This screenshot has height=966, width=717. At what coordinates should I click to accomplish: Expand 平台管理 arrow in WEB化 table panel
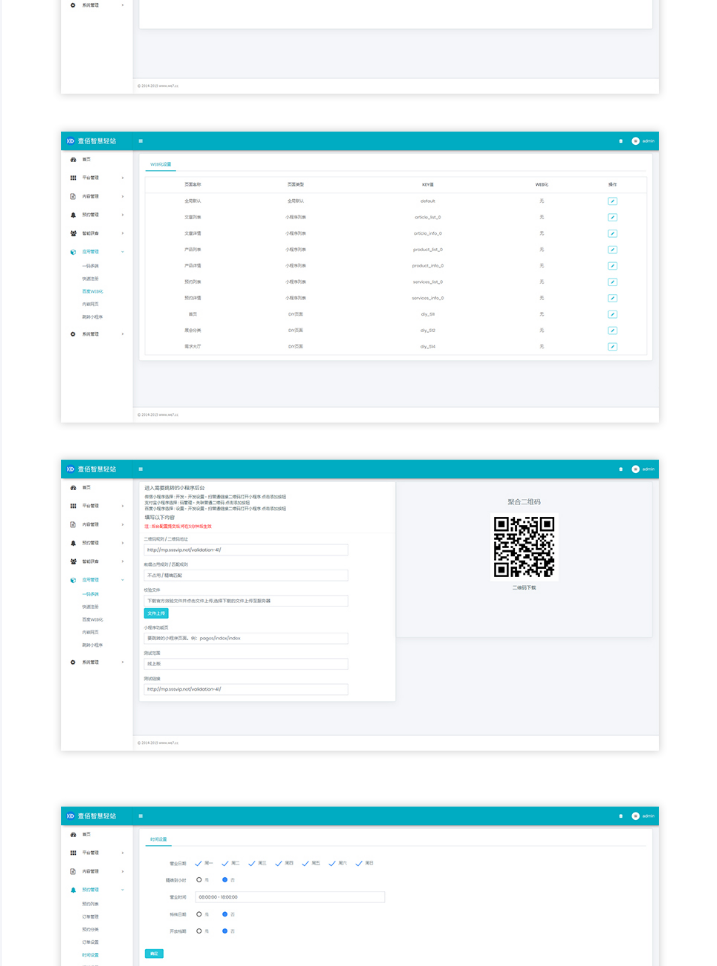(x=123, y=178)
